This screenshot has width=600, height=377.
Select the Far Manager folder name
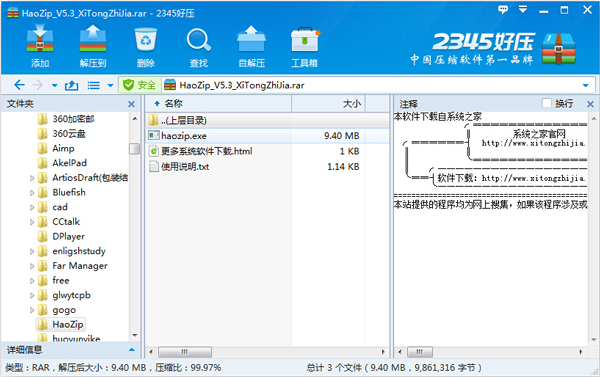[80, 266]
